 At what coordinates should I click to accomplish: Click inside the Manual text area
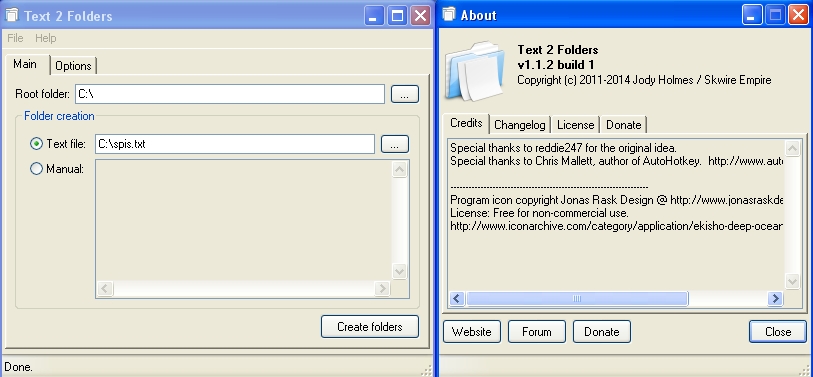click(x=244, y=220)
